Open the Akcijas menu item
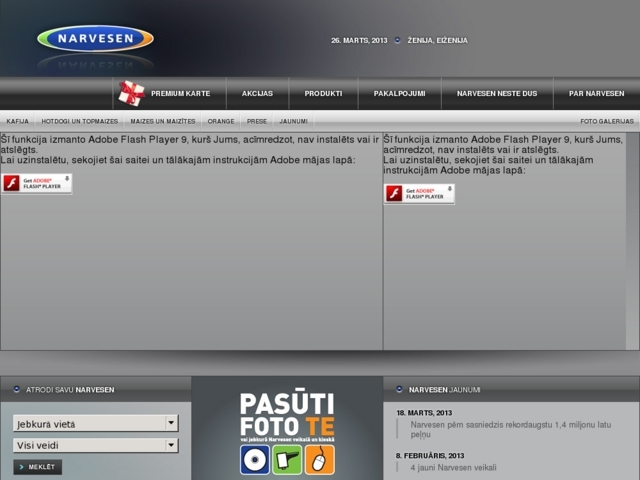Screen dimensions: 640x480 click(257, 93)
